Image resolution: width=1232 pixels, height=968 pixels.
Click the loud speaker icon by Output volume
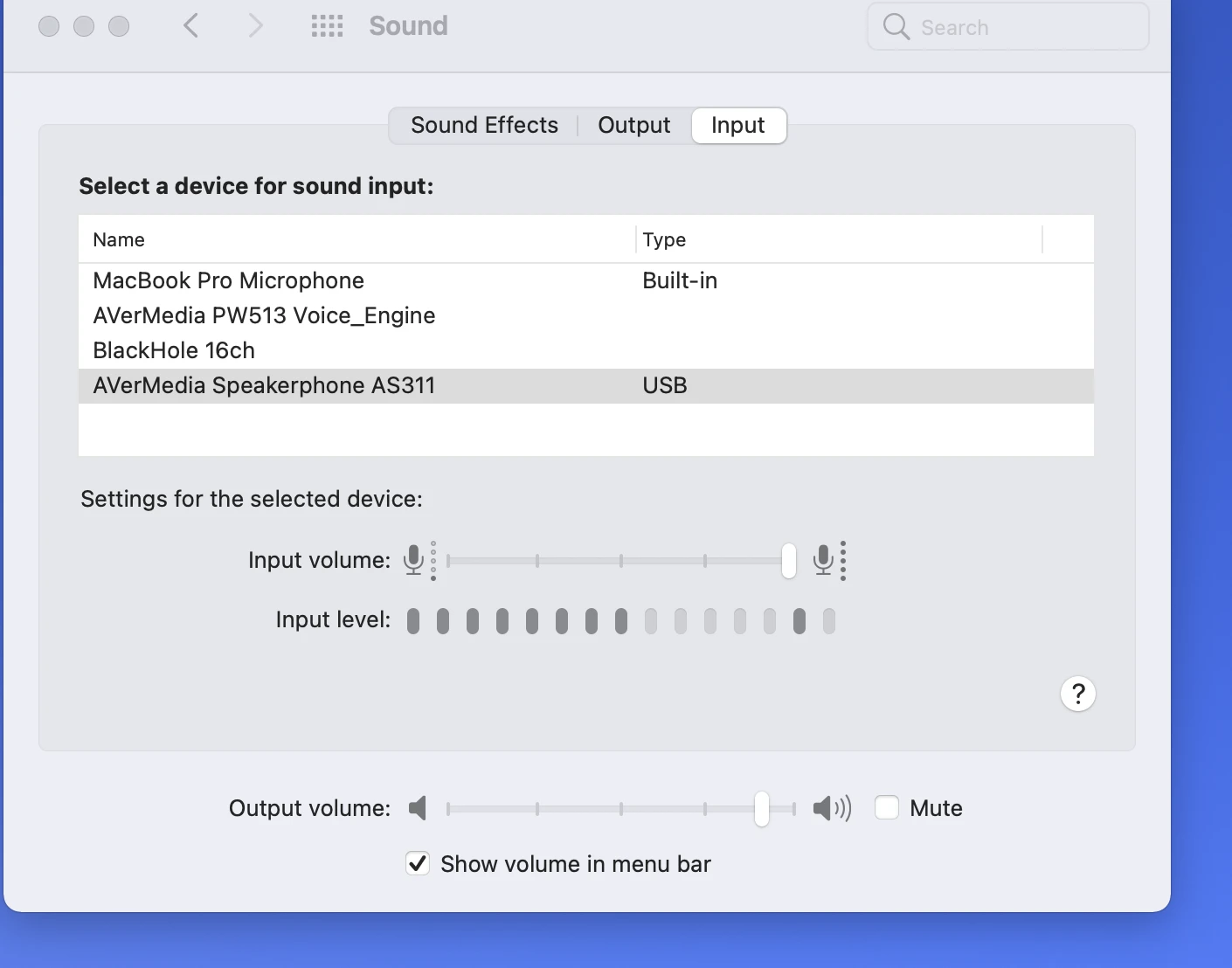pyautogui.click(x=832, y=808)
